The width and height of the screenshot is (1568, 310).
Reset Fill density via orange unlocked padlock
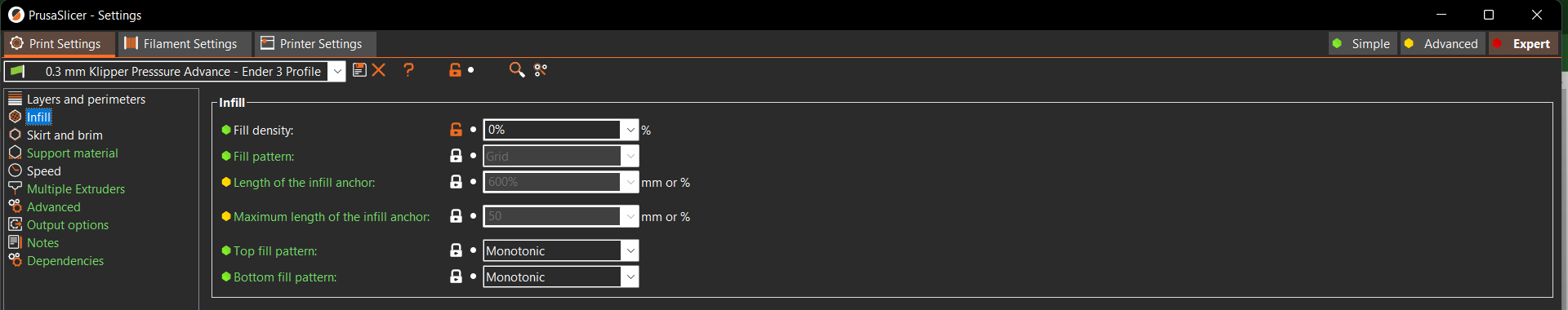tap(456, 130)
